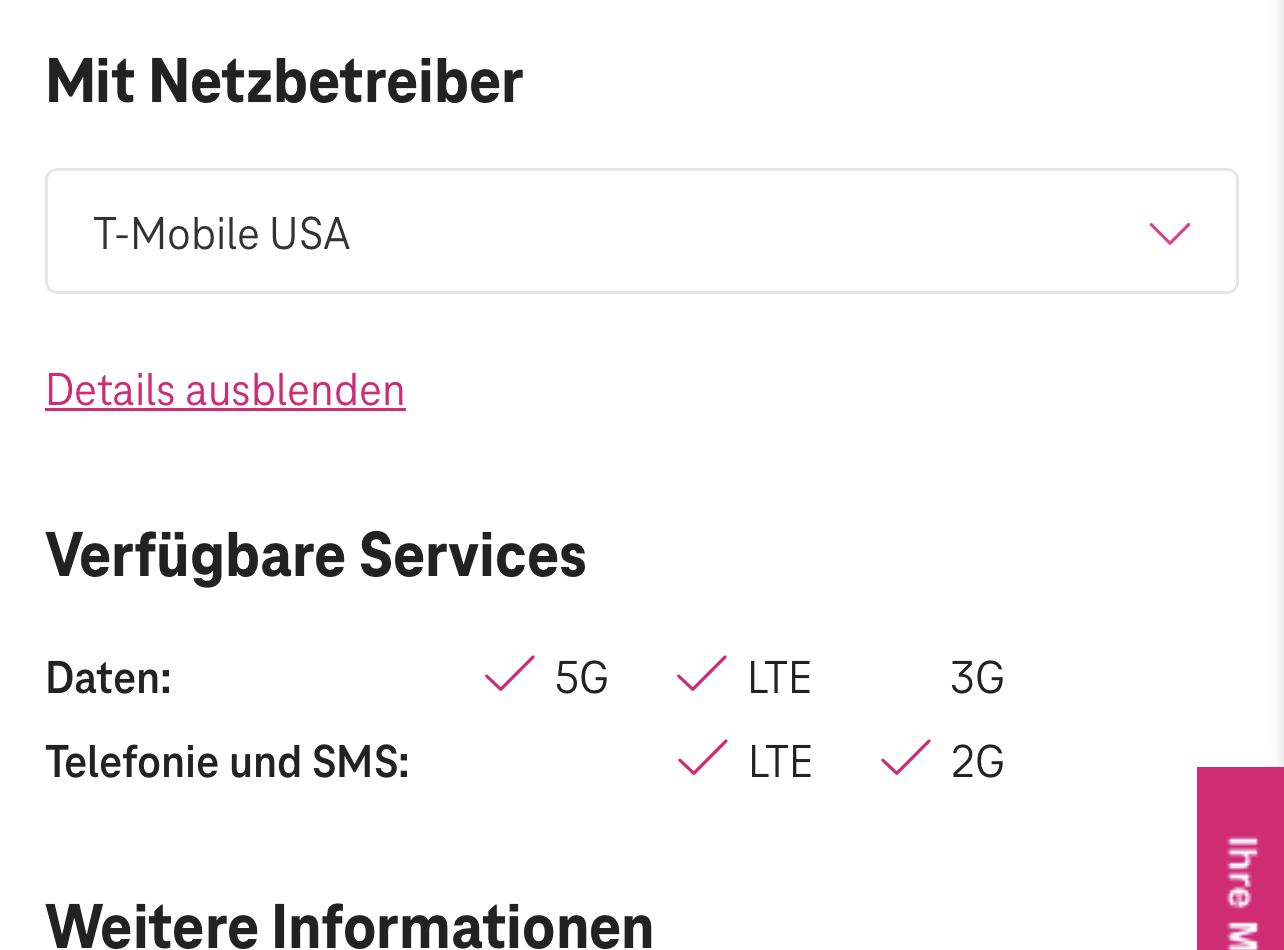Collapse details via Details ausblenden

[x=225, y=390]
